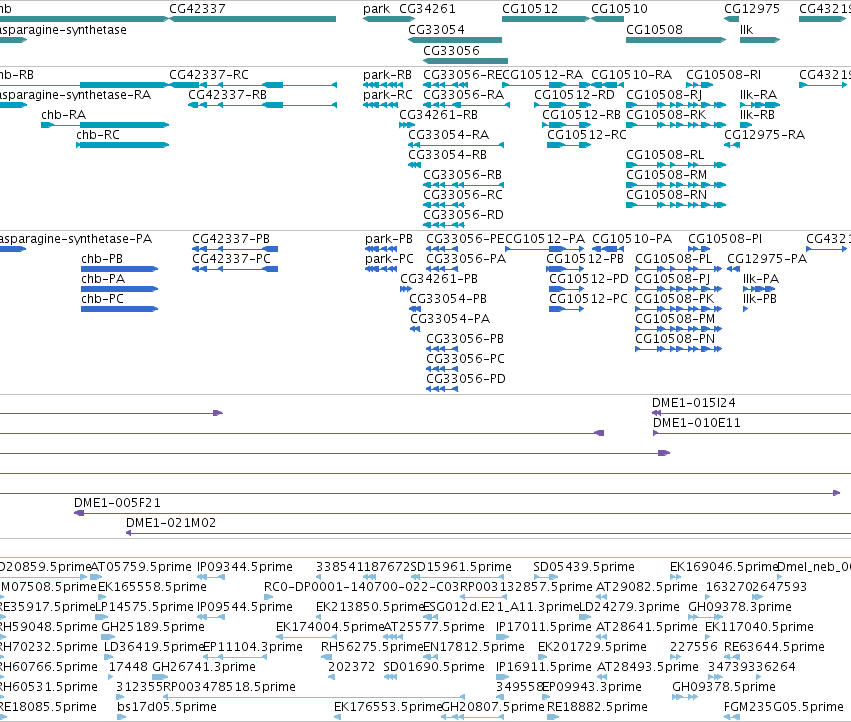Click the SD15961.5prime EST label
851x722 pixels.
[x=461, y=567]
